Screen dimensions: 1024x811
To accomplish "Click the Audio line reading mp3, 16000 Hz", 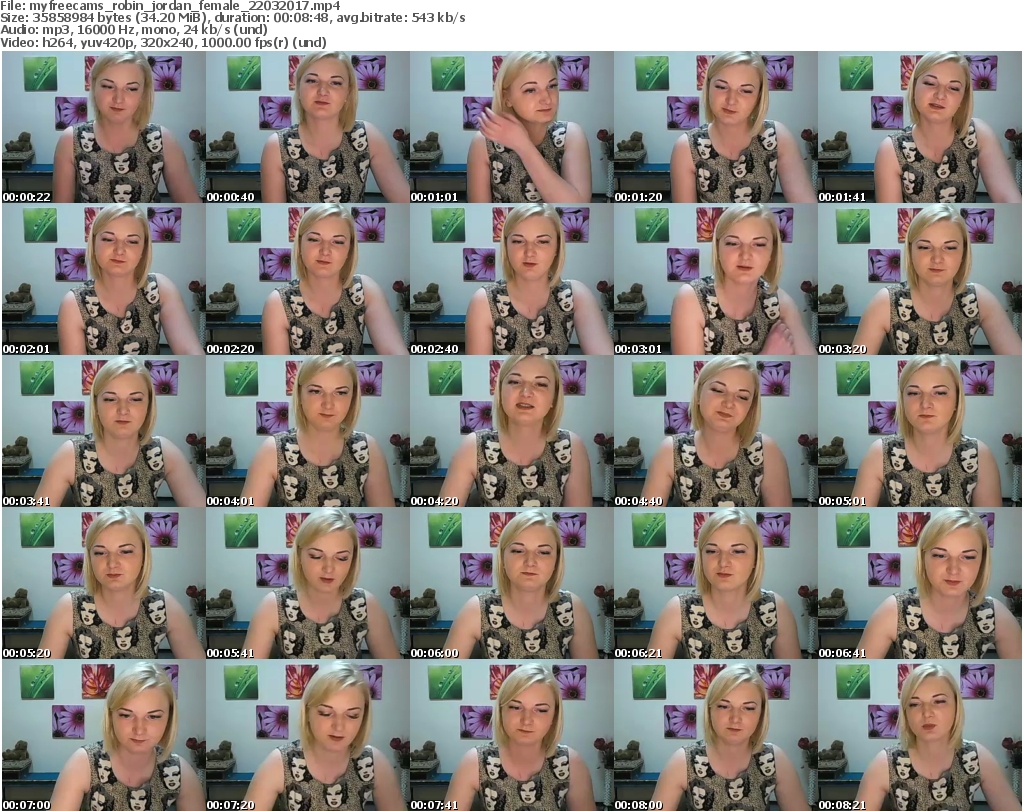I will 134,29.
